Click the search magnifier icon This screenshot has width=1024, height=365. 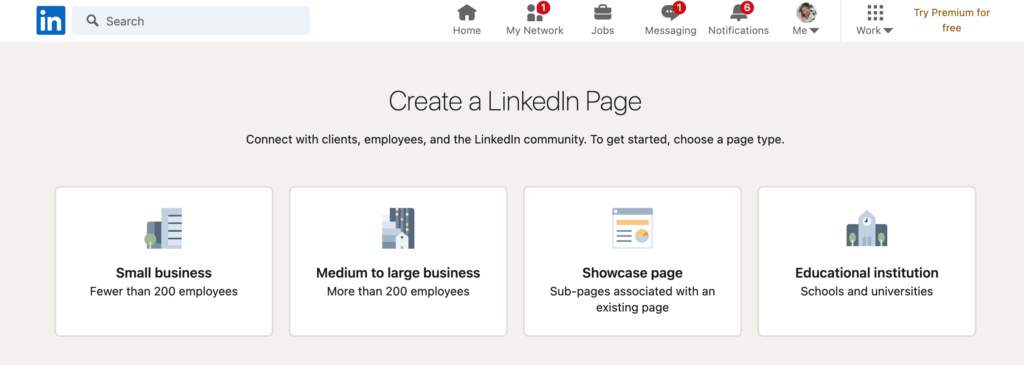pos(93,21)
